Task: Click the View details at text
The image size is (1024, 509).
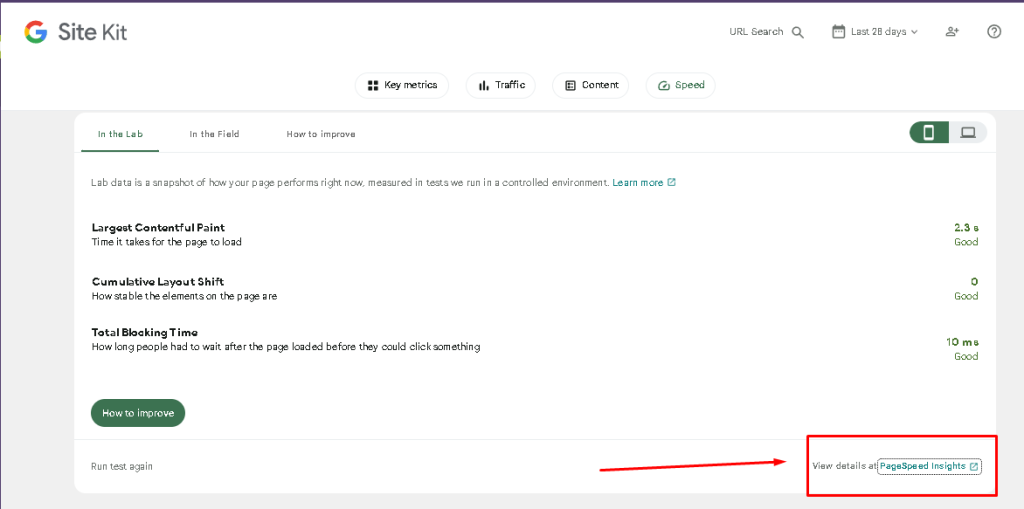Action: [844, 467]
